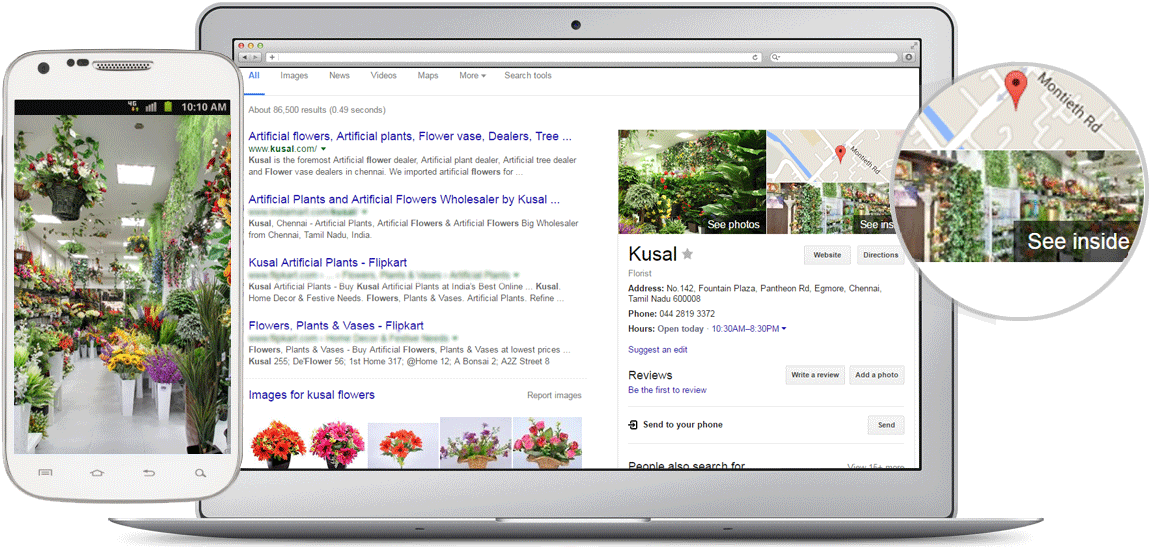Click 'See inside' label in the magnified circle
Image resolution: width=1152 pixels, height=549 pixels.
[x=1077, y=241]
